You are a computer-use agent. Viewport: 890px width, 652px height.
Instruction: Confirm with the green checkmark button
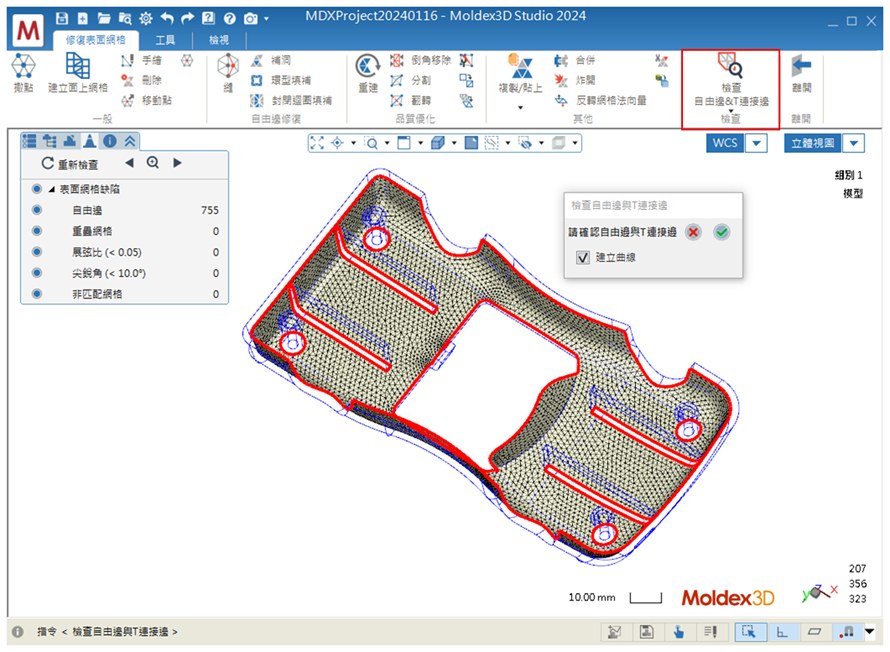point(722,232)
